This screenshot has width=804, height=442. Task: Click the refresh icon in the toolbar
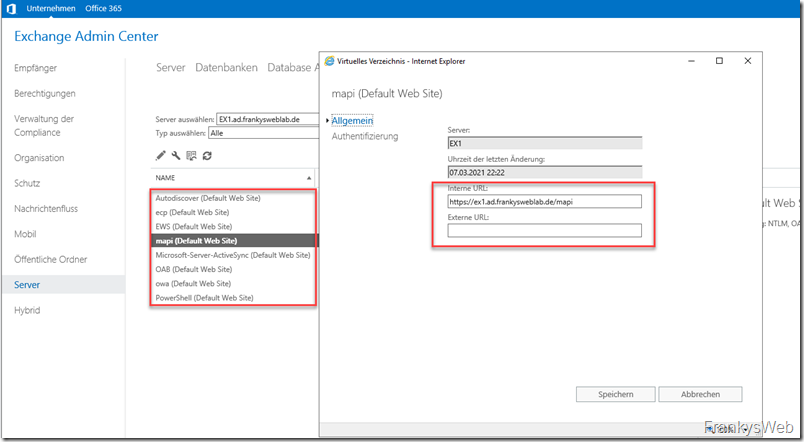coord(207,155)
